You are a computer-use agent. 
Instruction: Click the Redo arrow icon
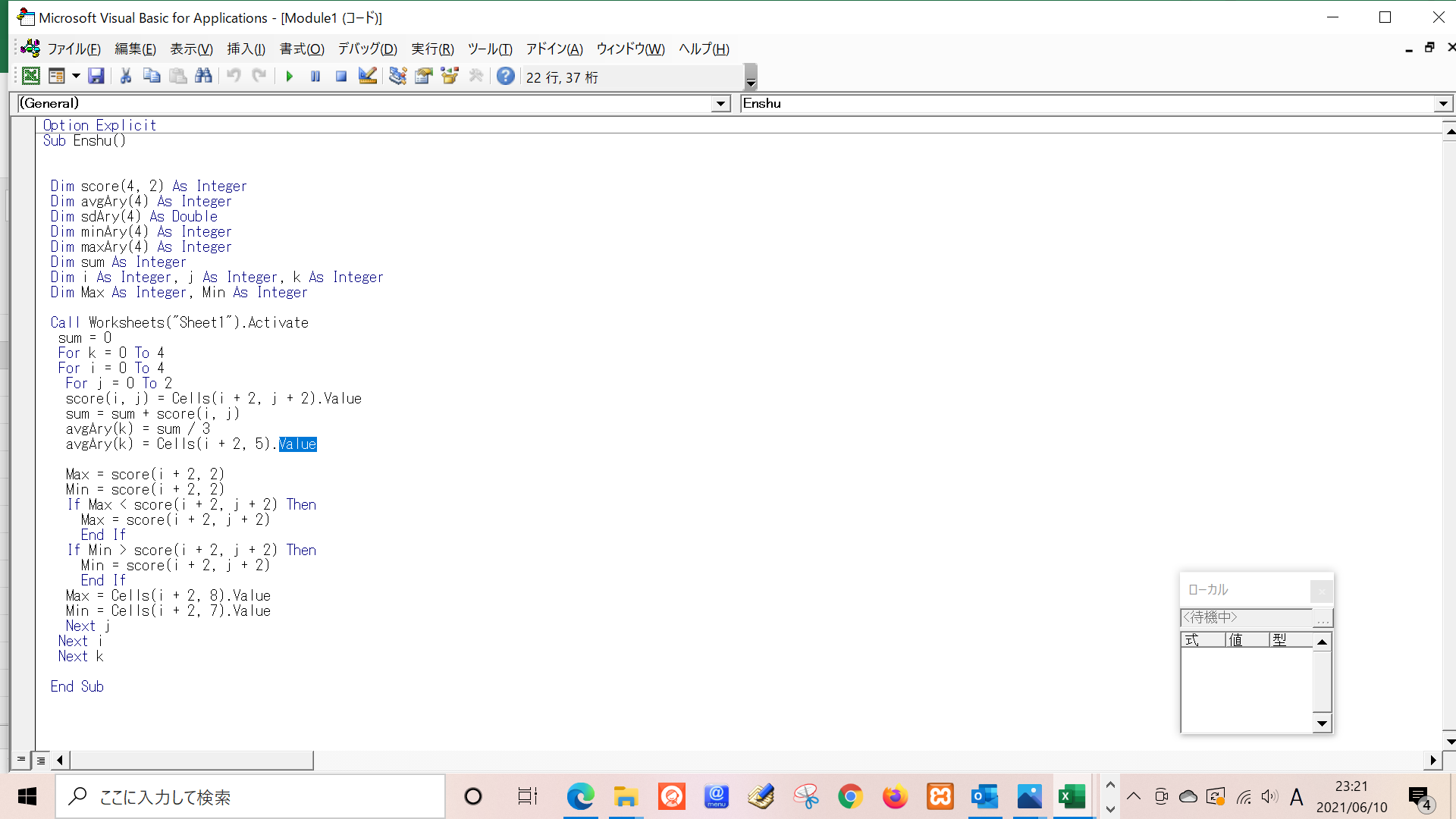tap(259, 76)
